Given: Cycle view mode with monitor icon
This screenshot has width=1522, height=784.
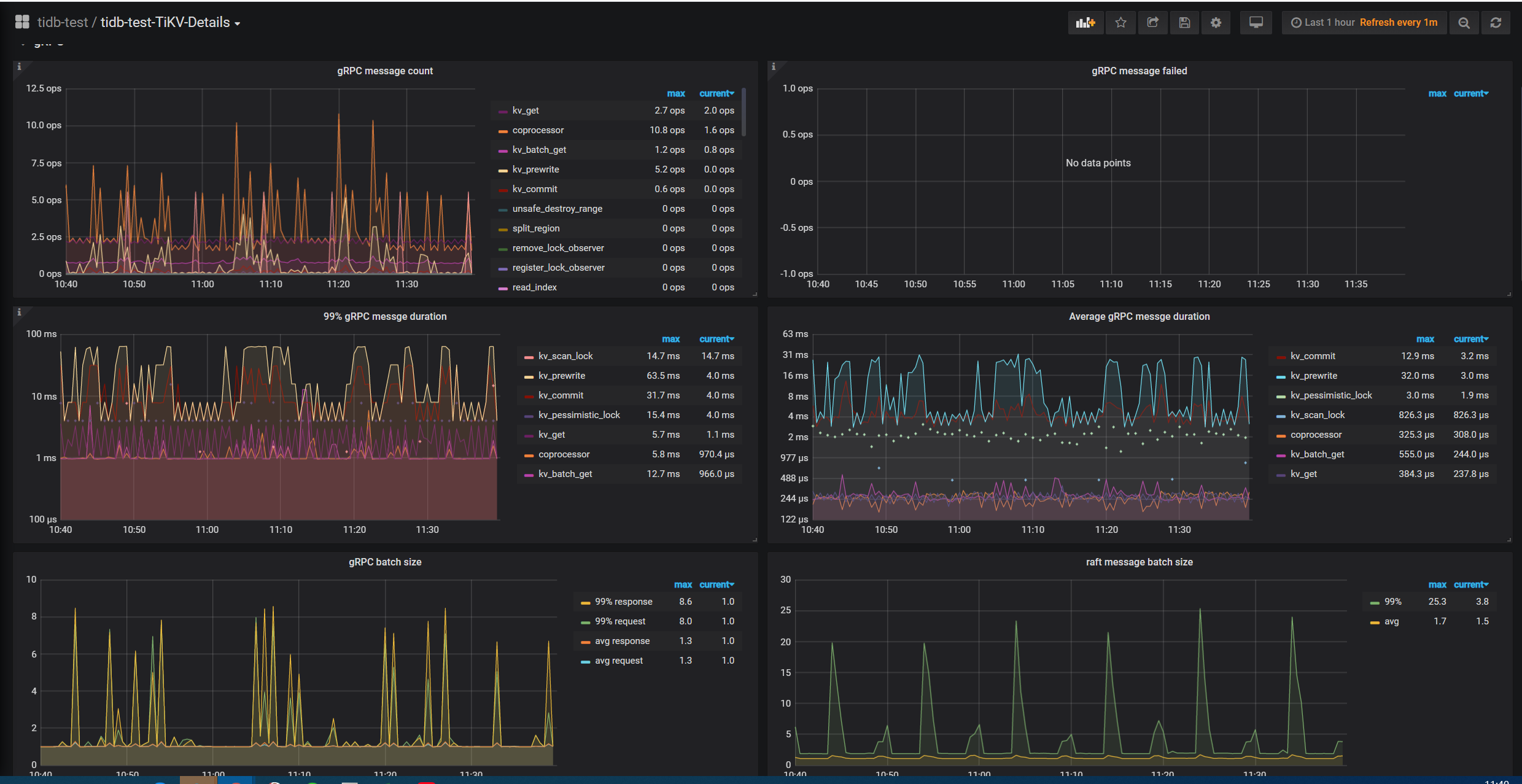Looking at the screenshot, I should [x=1256, y=23].
